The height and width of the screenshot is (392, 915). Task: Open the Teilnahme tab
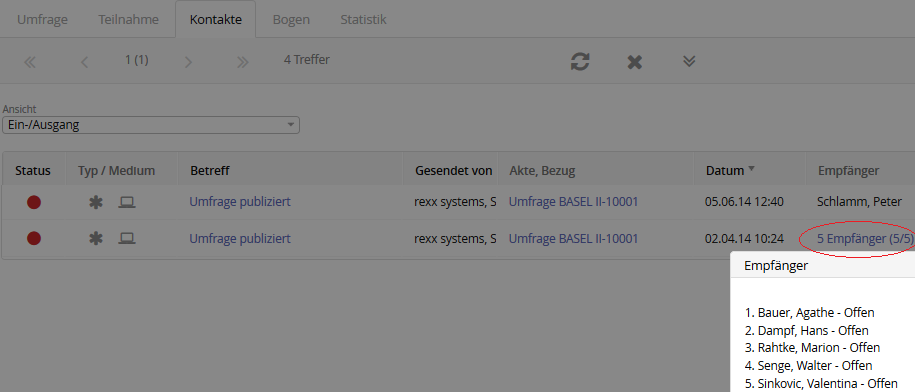tap(128, 19)
